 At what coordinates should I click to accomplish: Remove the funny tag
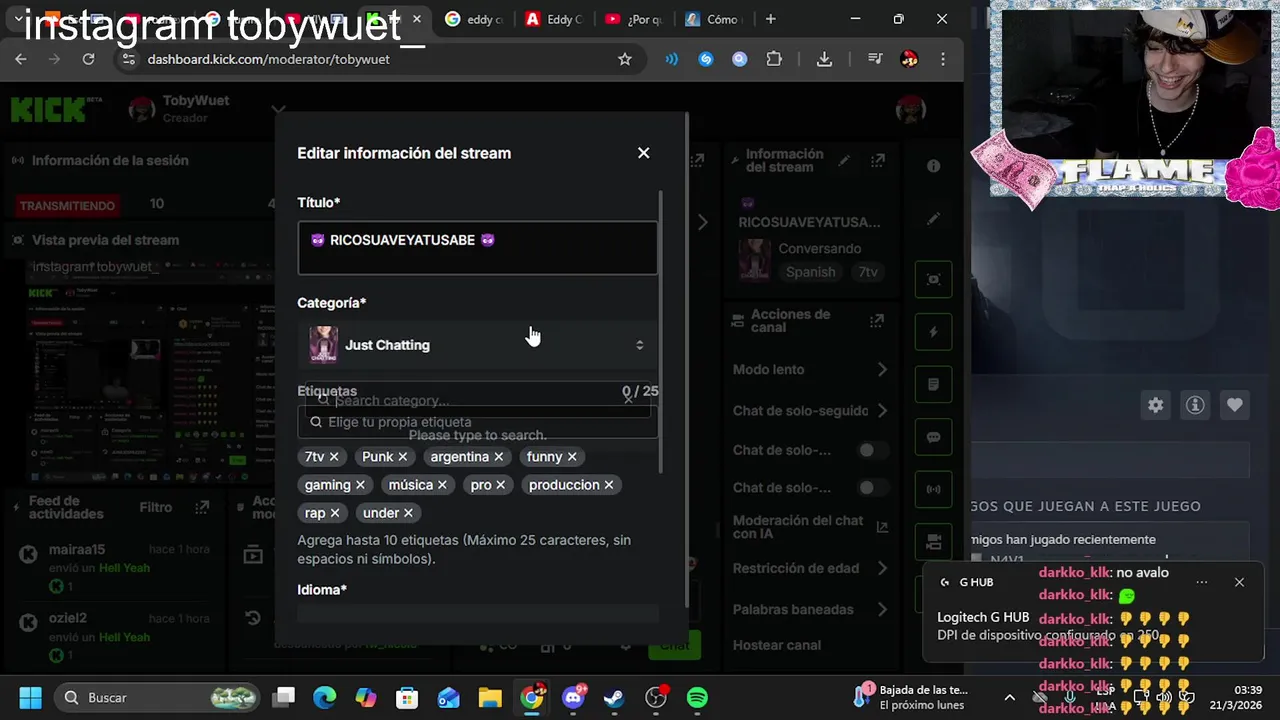click(571, 457)
